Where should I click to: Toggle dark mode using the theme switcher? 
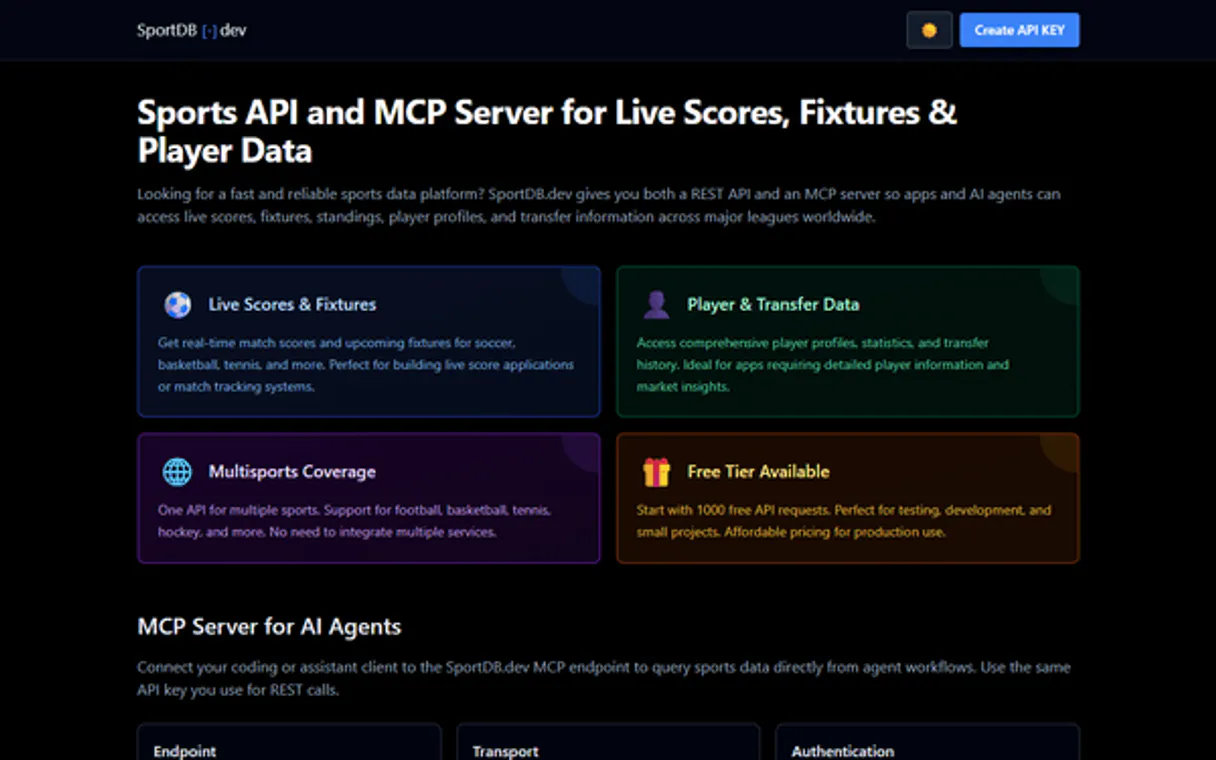point(928,30)
